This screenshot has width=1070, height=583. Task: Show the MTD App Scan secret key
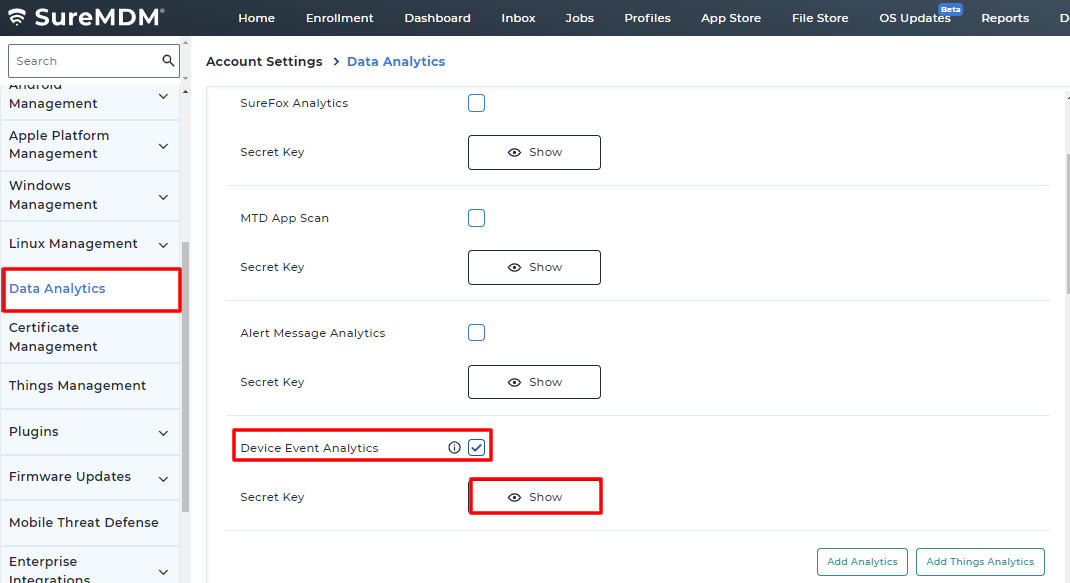pyautogui.click(x=534, y=268)
